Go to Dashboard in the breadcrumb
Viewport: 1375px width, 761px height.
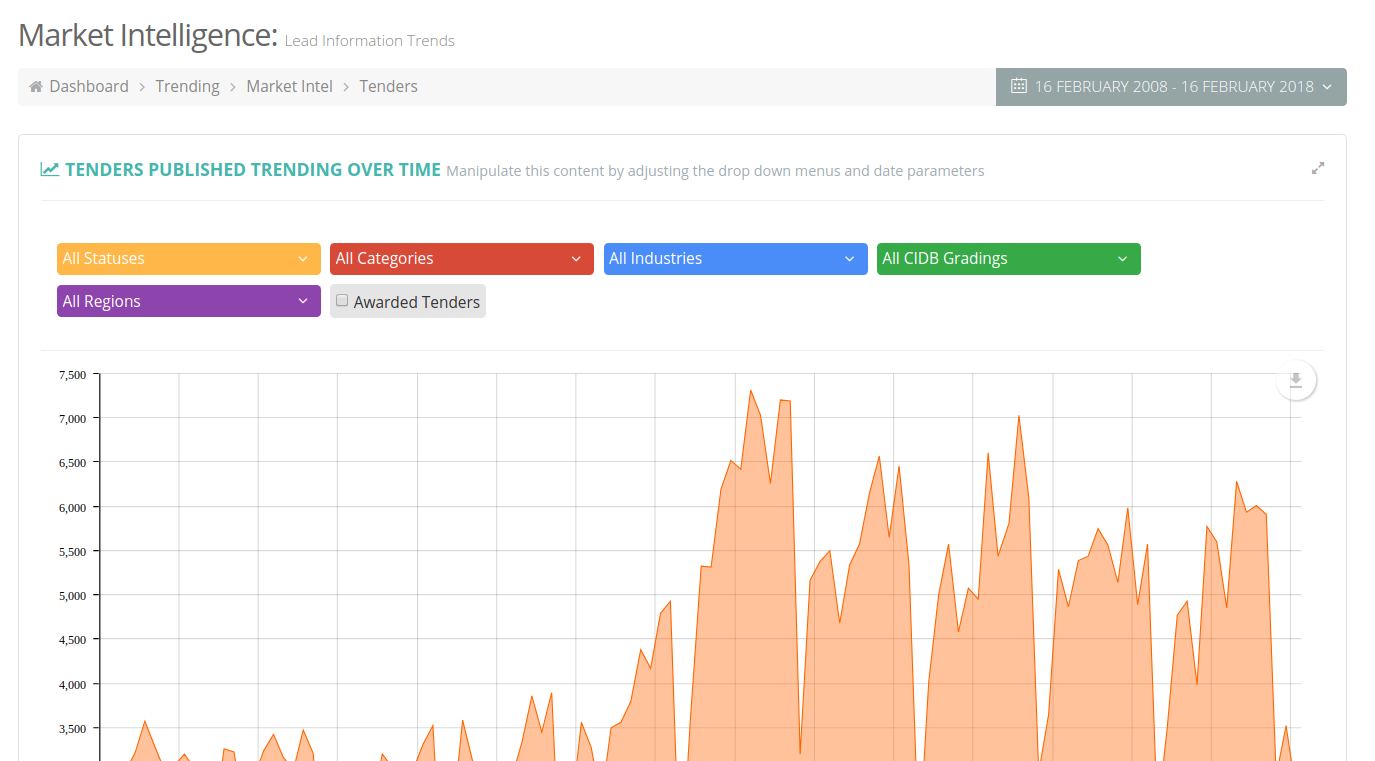(x=89, y=86)
